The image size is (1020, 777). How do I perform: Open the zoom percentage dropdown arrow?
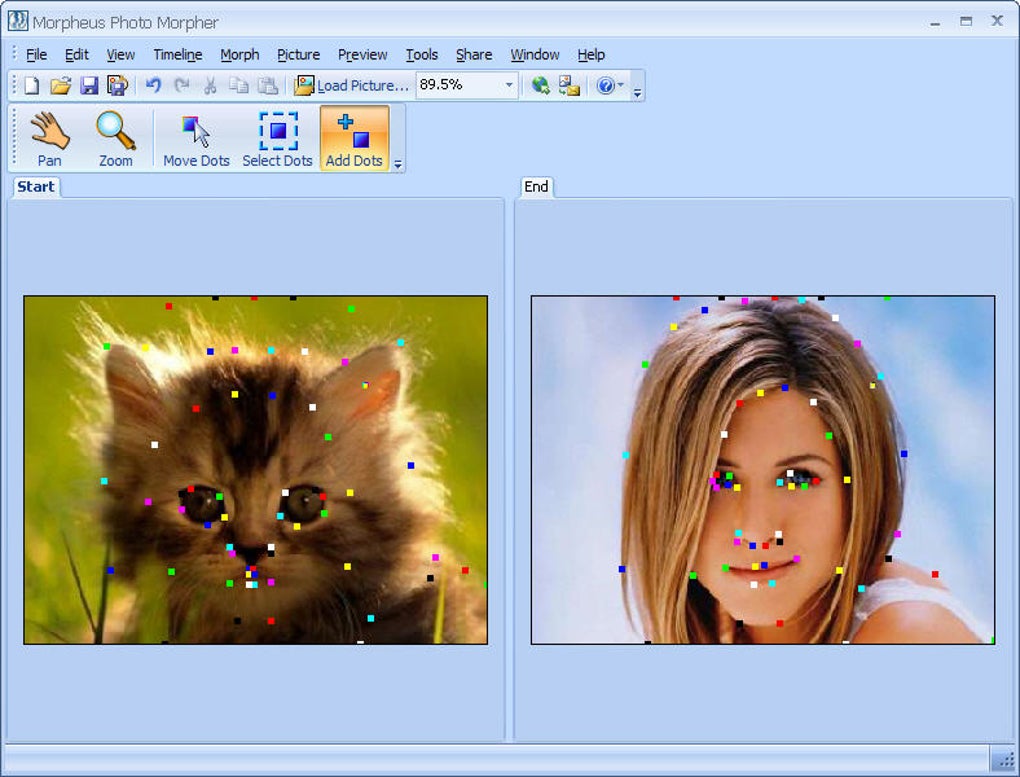(509, 85)
